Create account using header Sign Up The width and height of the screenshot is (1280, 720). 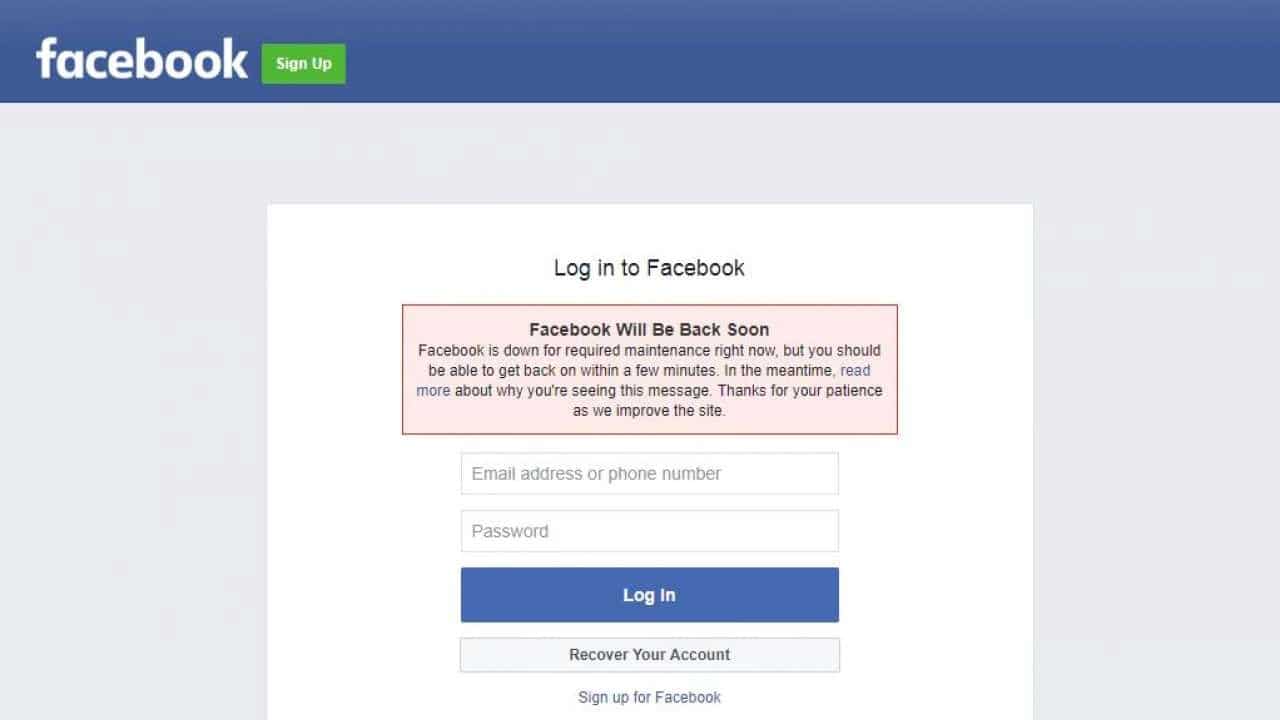click(x=304, y=63)
